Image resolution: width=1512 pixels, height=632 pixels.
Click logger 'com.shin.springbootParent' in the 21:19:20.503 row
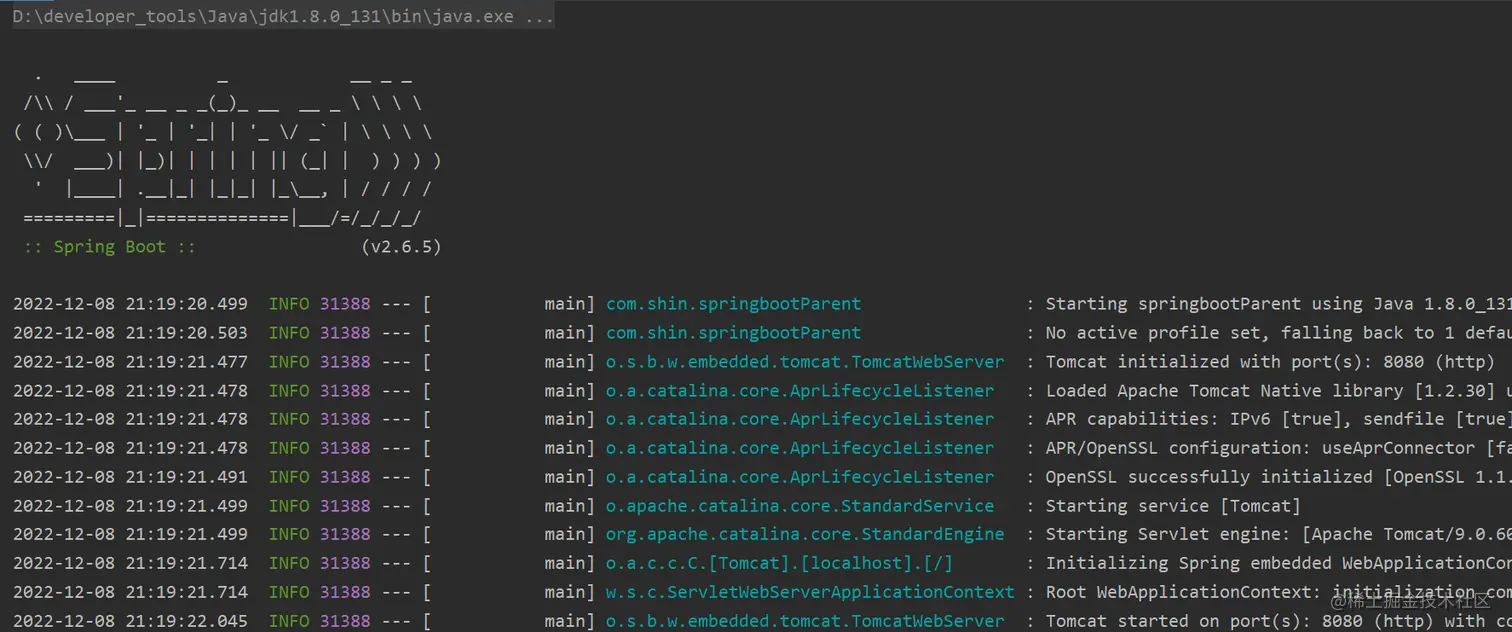(x=733, y=333)
